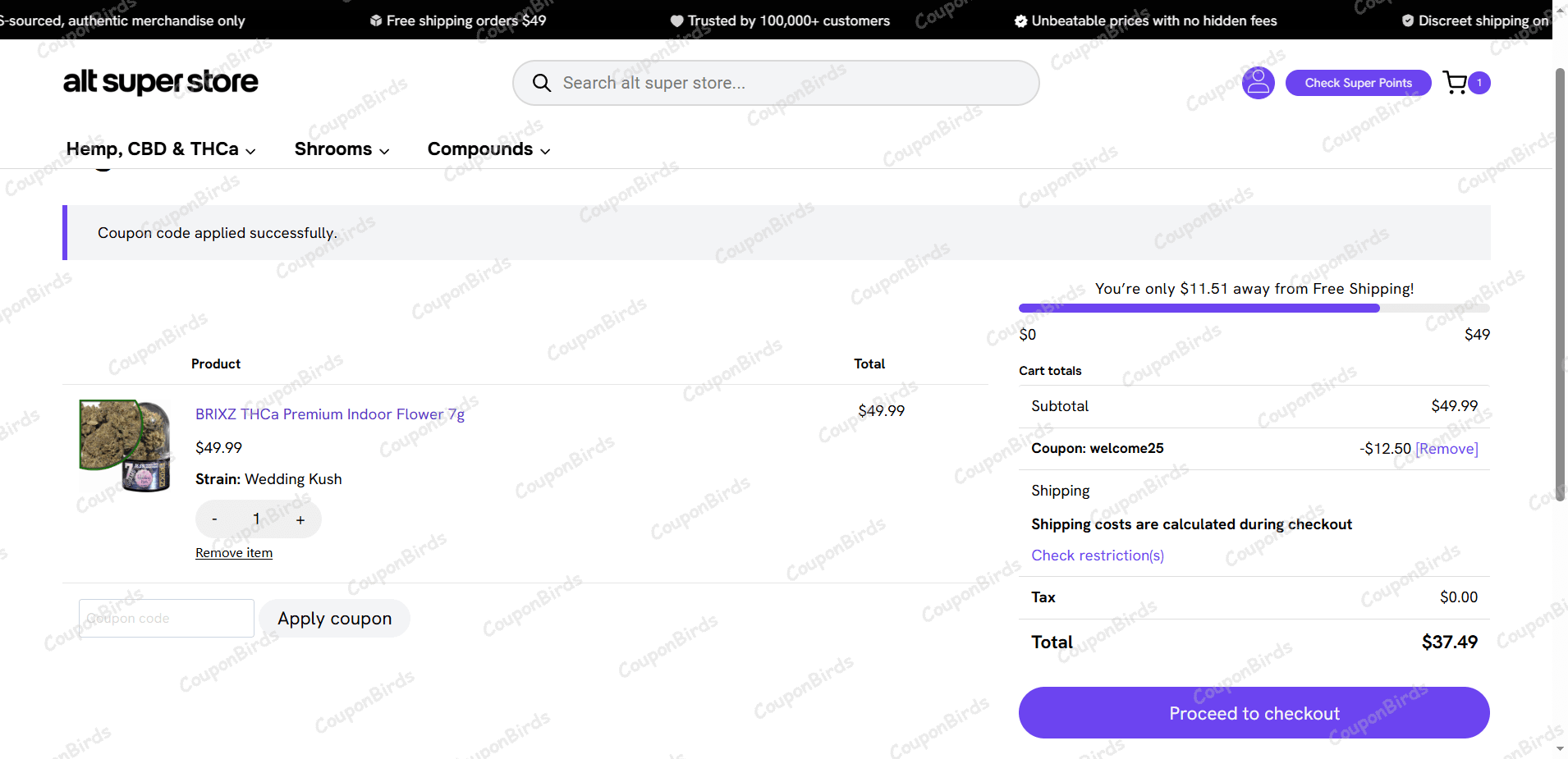Click 'Shipping costs are calculated during checkout' text
The width and height of the screenshot is (1568, 759).
(1191, 524)
